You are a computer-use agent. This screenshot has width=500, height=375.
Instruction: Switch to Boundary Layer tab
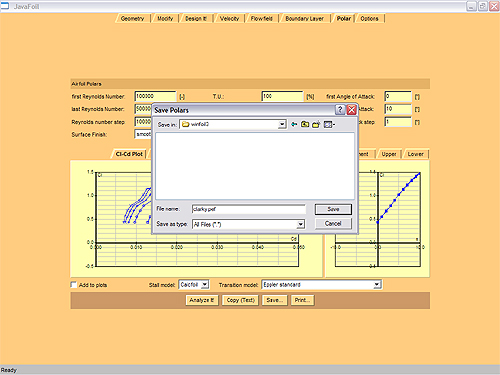[304, 19]
